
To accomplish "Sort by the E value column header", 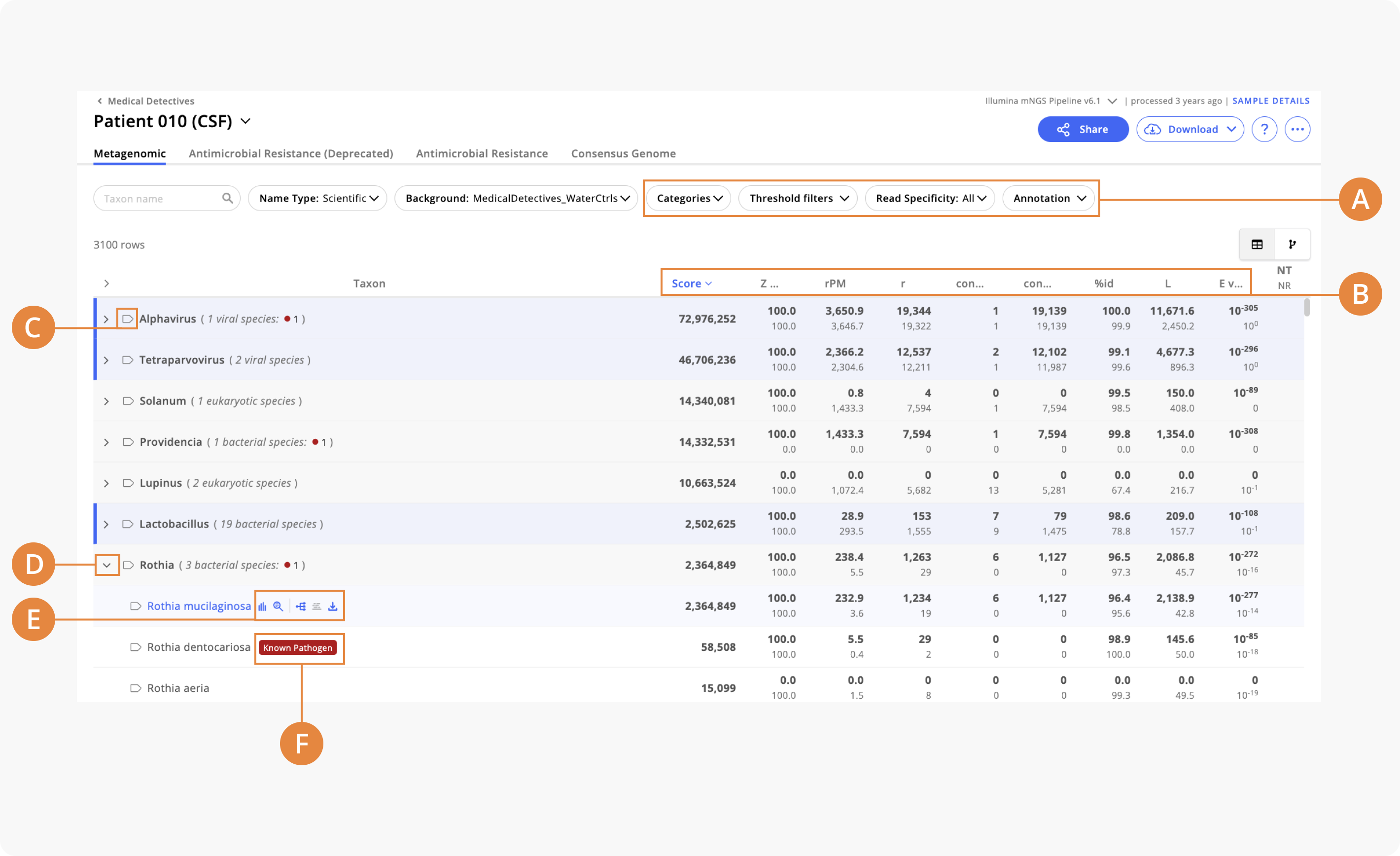I will [1231, 283].
